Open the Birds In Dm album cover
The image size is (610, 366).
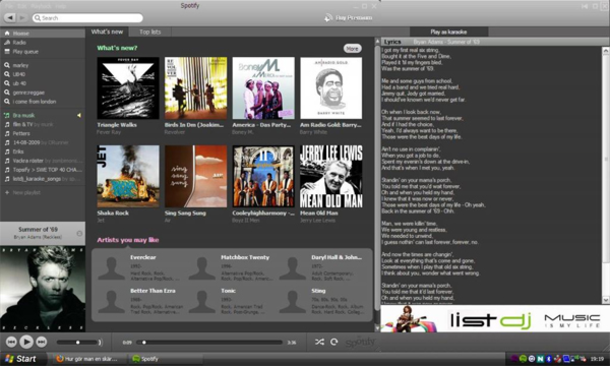196,88
